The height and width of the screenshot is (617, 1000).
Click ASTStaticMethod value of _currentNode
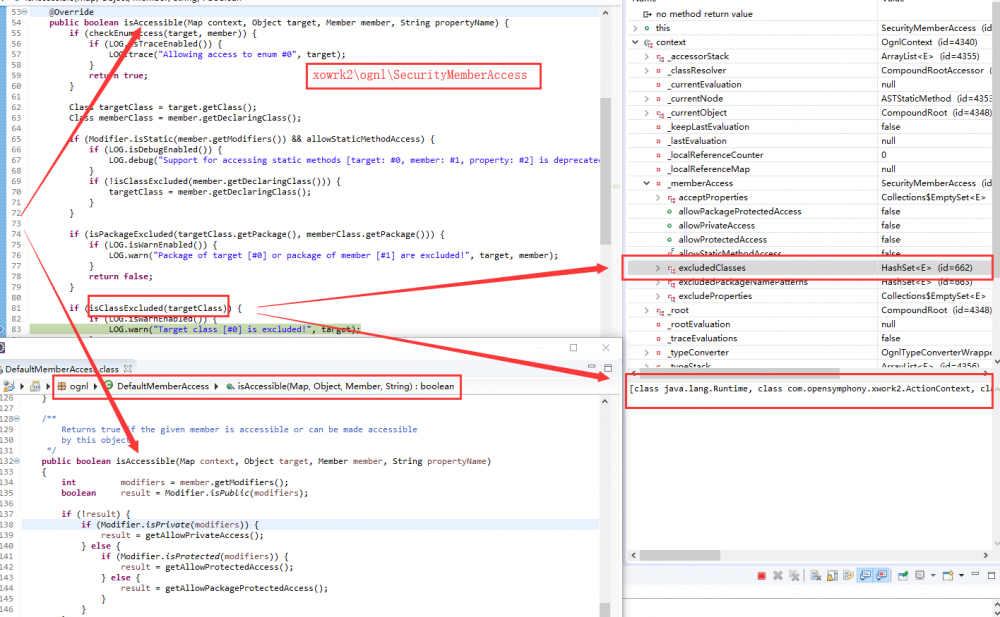point(936,98)
